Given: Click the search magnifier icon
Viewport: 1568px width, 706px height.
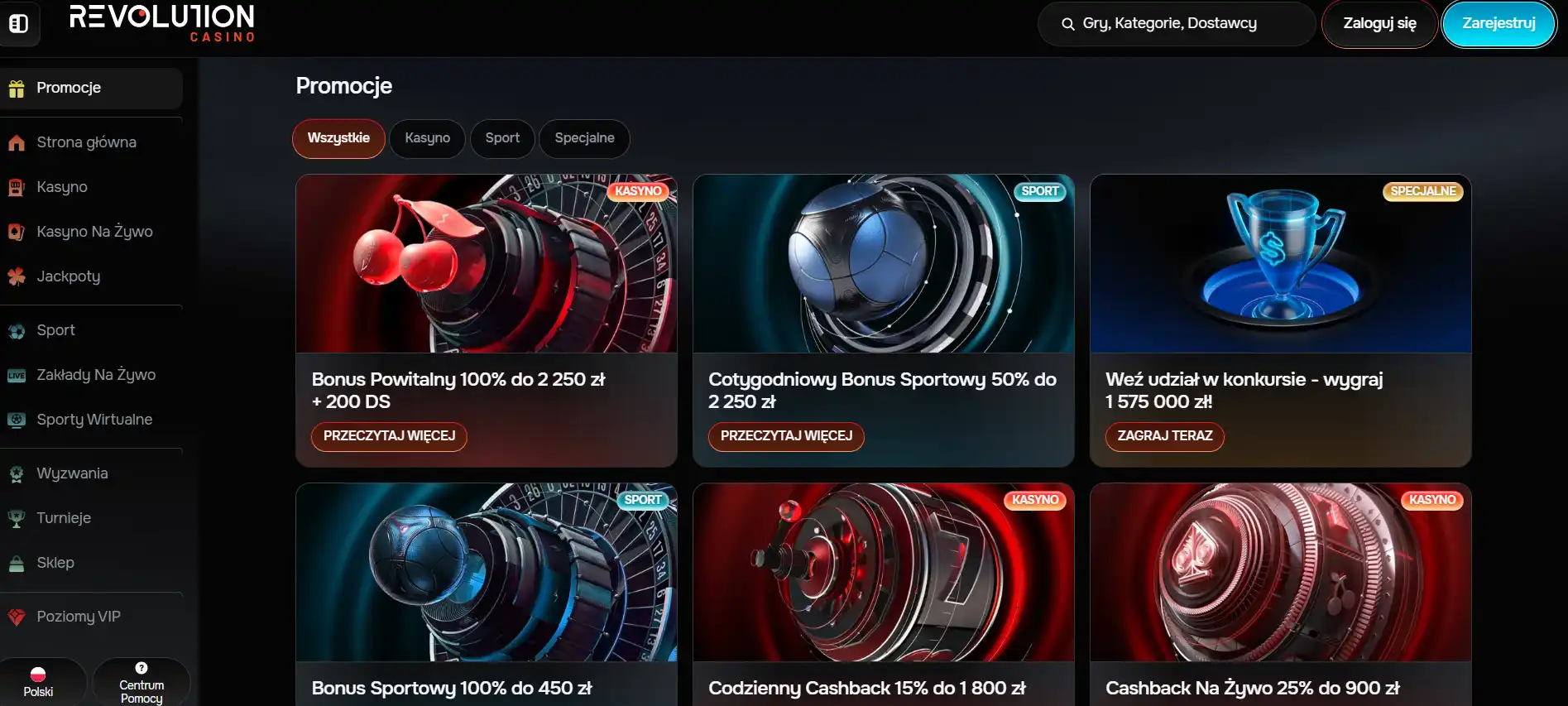Looking at the screenshot, I should coord(1068,24).
